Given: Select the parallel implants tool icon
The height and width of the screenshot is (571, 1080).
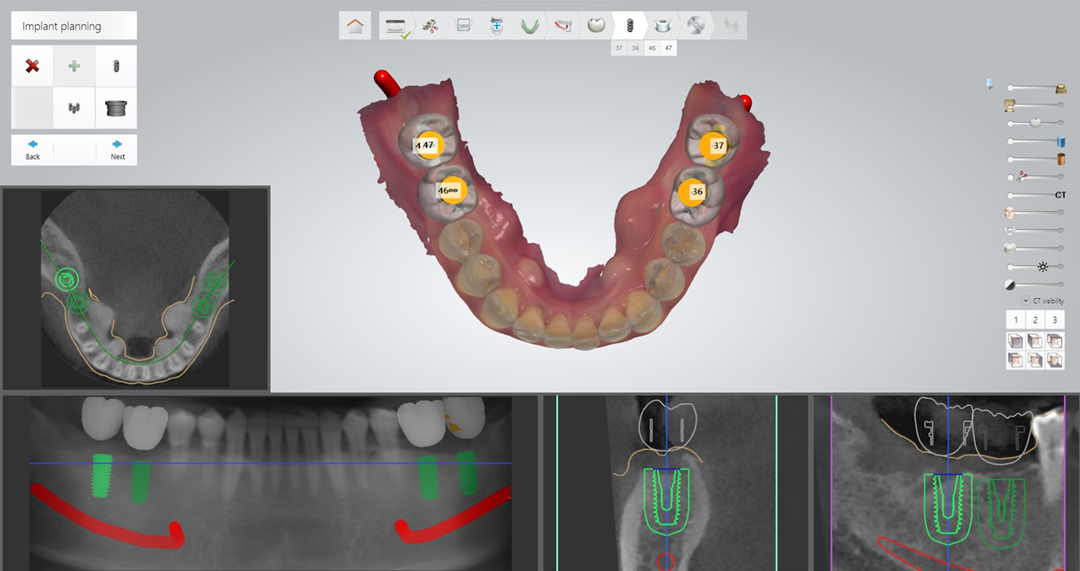Looking at the screenshot, I should [x=74, y=108].
